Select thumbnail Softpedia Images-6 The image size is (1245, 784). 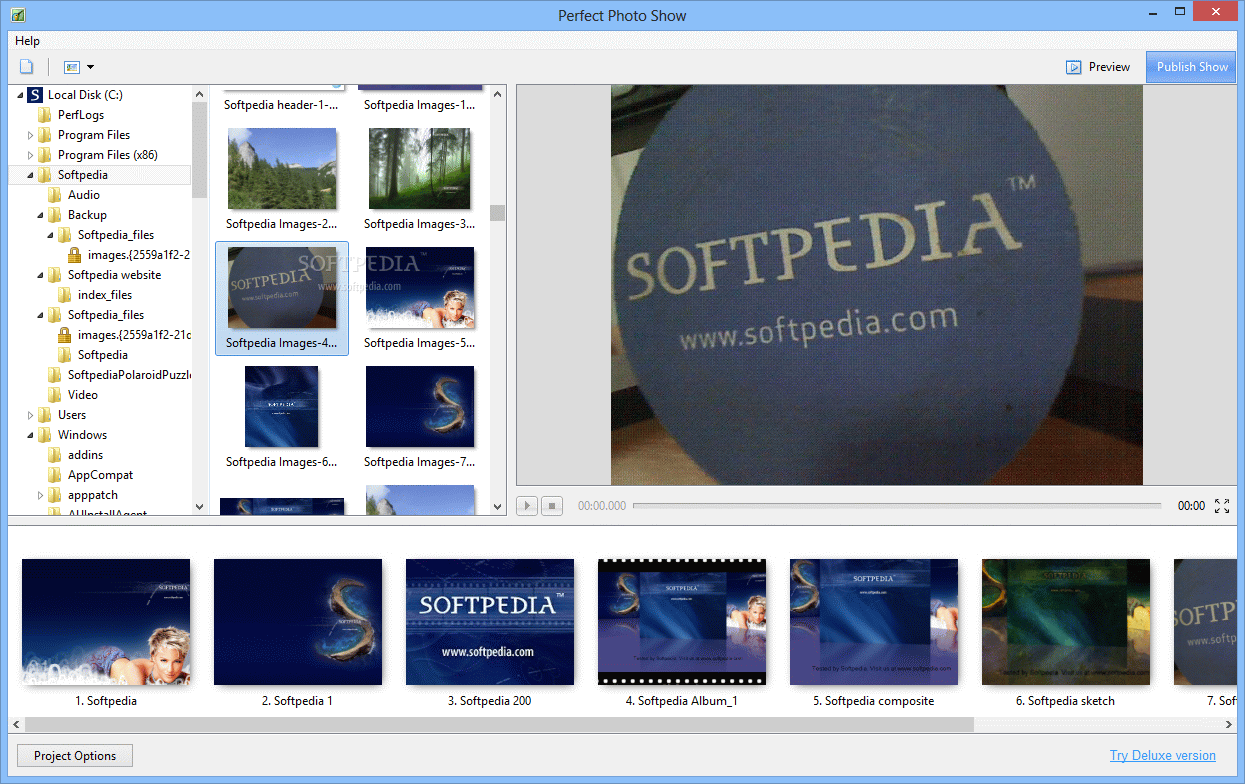[281, 407]
